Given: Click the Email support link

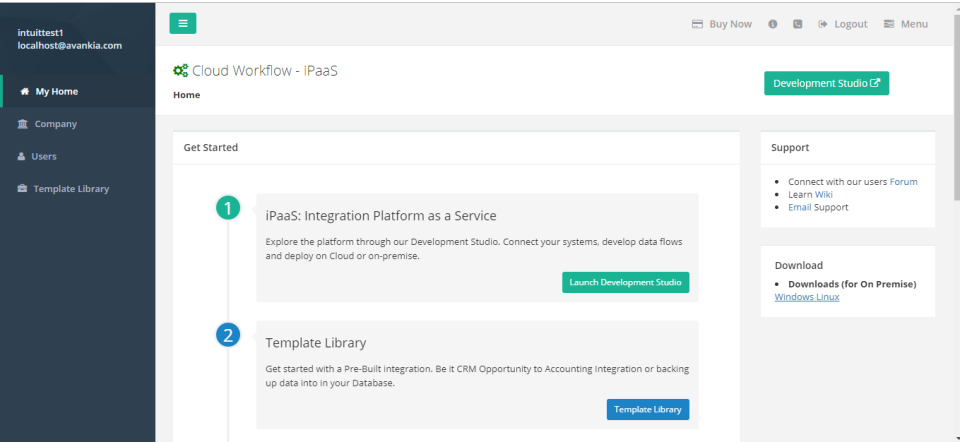Looking at the screenshot, I should tap(799, 207).
